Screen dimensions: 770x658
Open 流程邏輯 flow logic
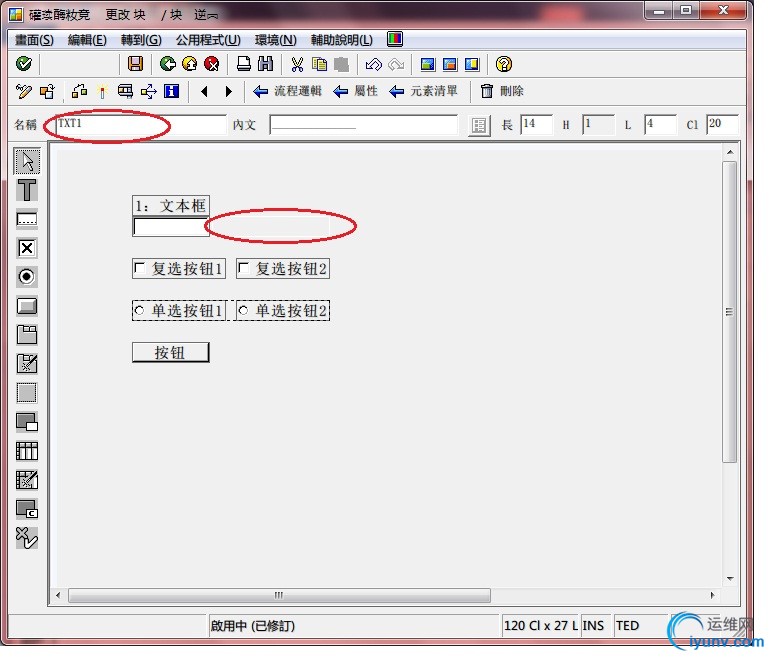[x=287, y=91]
